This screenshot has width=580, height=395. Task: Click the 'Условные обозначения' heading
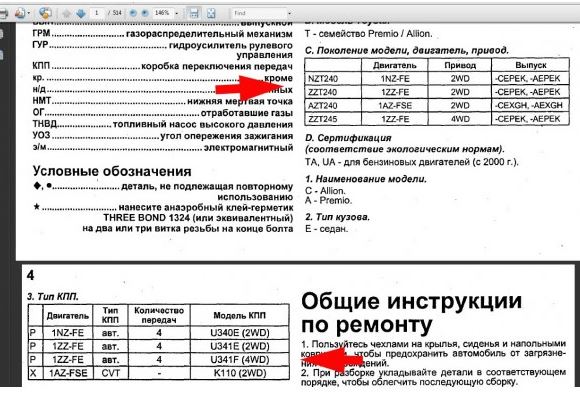point(112,171)
